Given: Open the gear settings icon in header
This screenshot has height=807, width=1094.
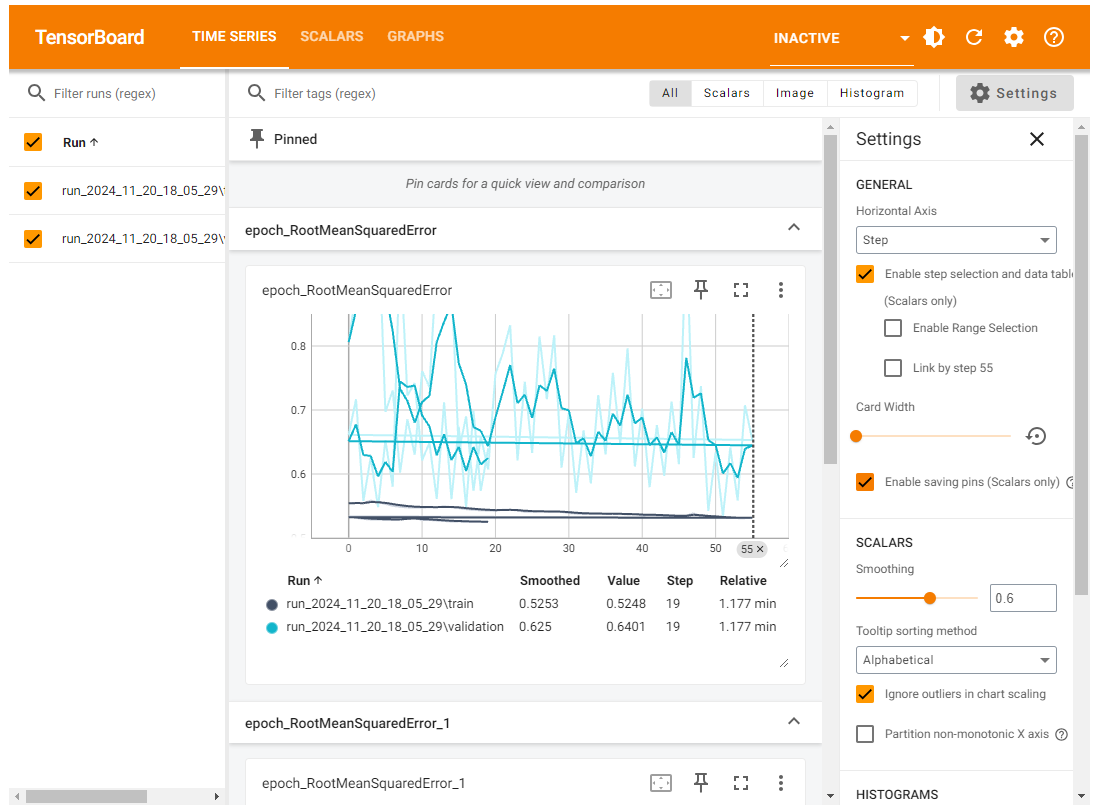Looking at the screenshot, I should [1013, 37].
